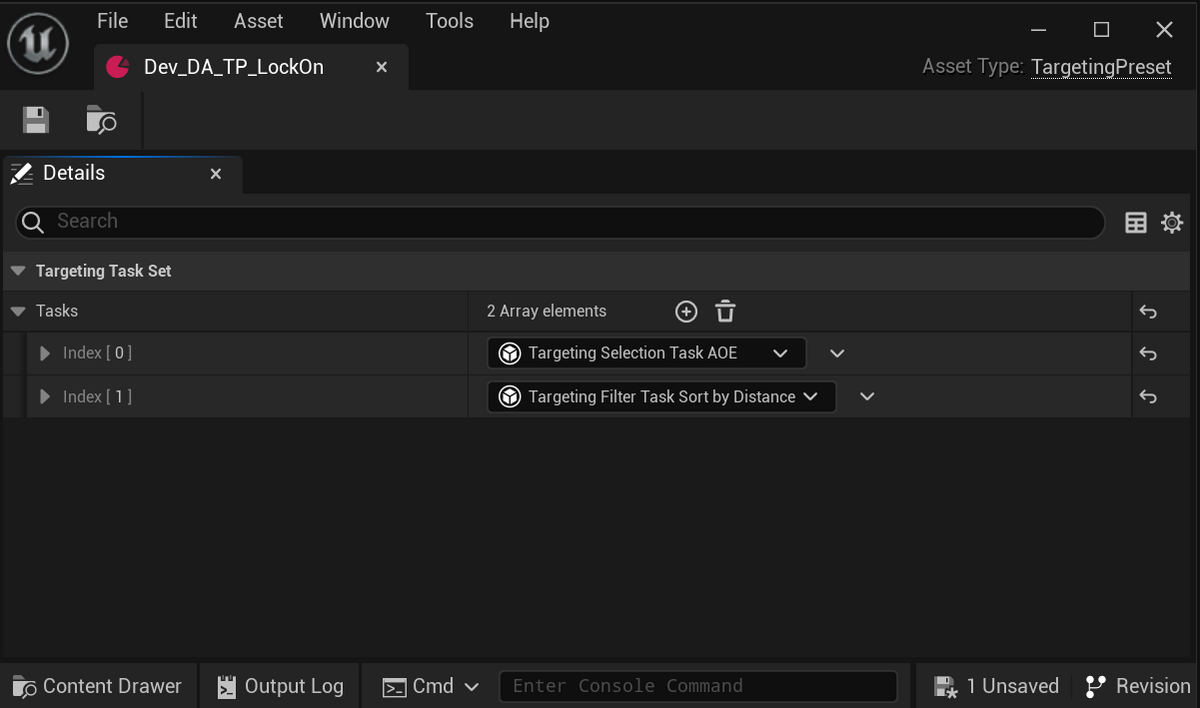
Task: Click the TargetingPreset asset type link
Action: tap(1101, 67)
